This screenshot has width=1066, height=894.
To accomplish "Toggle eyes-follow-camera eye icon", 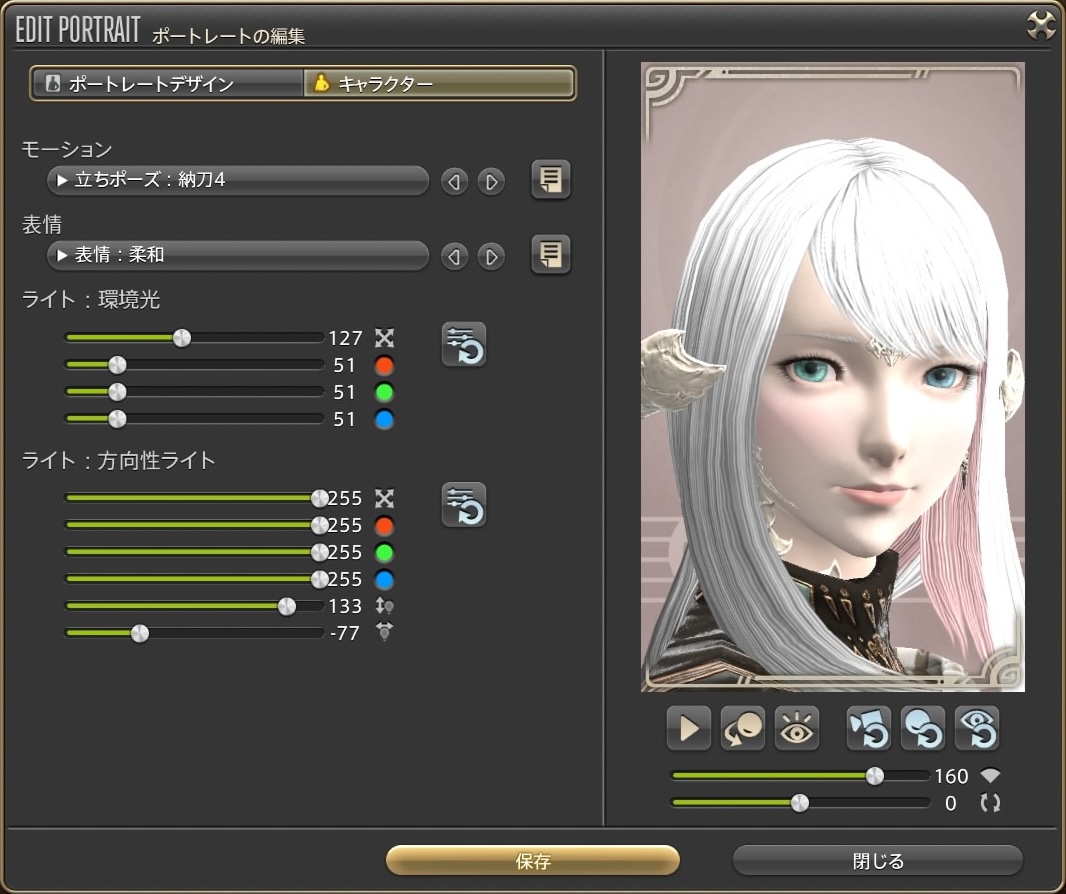I will tap(797, 729).
